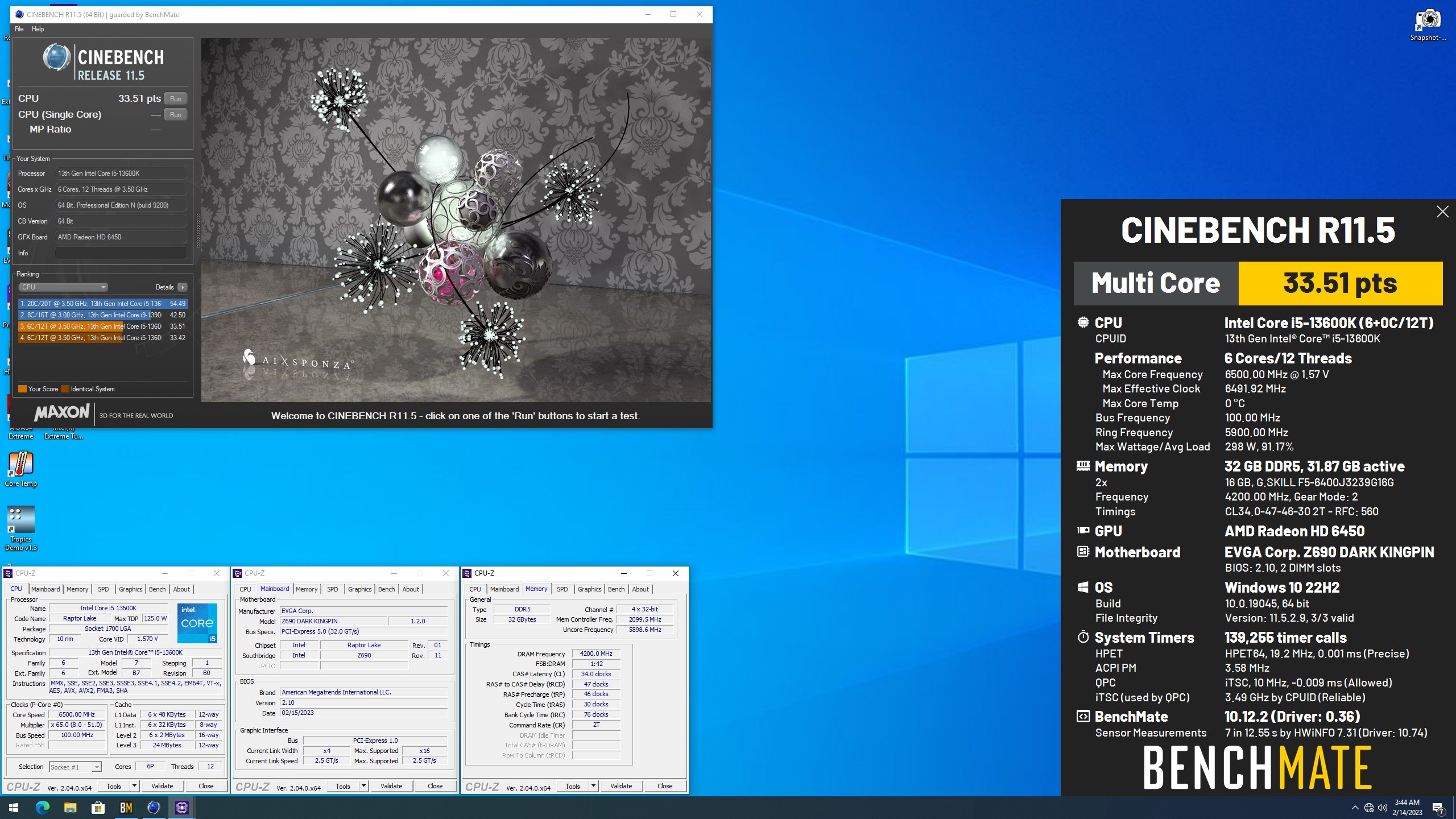Click the taskbar clock showing 3:44 AM
1456x819 pixels.
coord(1408,808)
